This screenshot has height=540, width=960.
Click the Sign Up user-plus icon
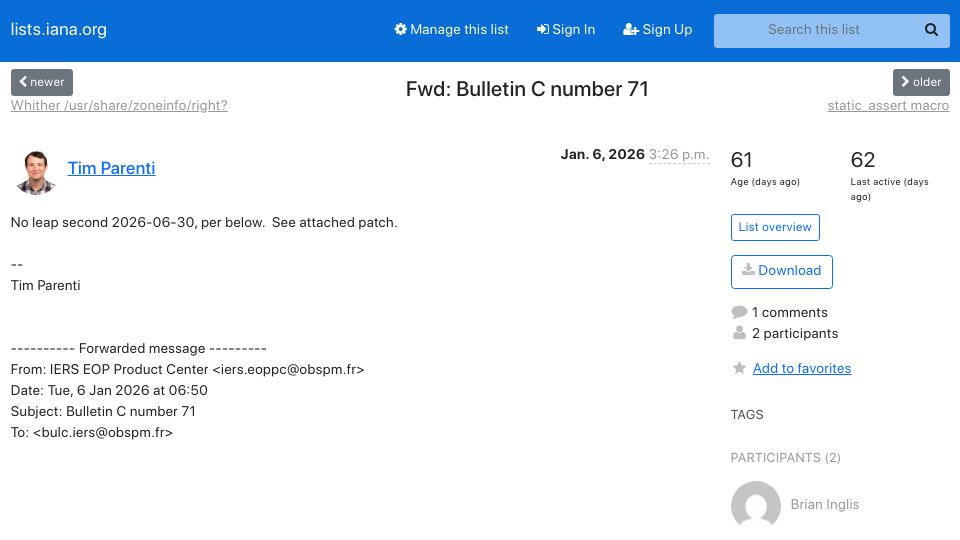(x=631, y=29)
